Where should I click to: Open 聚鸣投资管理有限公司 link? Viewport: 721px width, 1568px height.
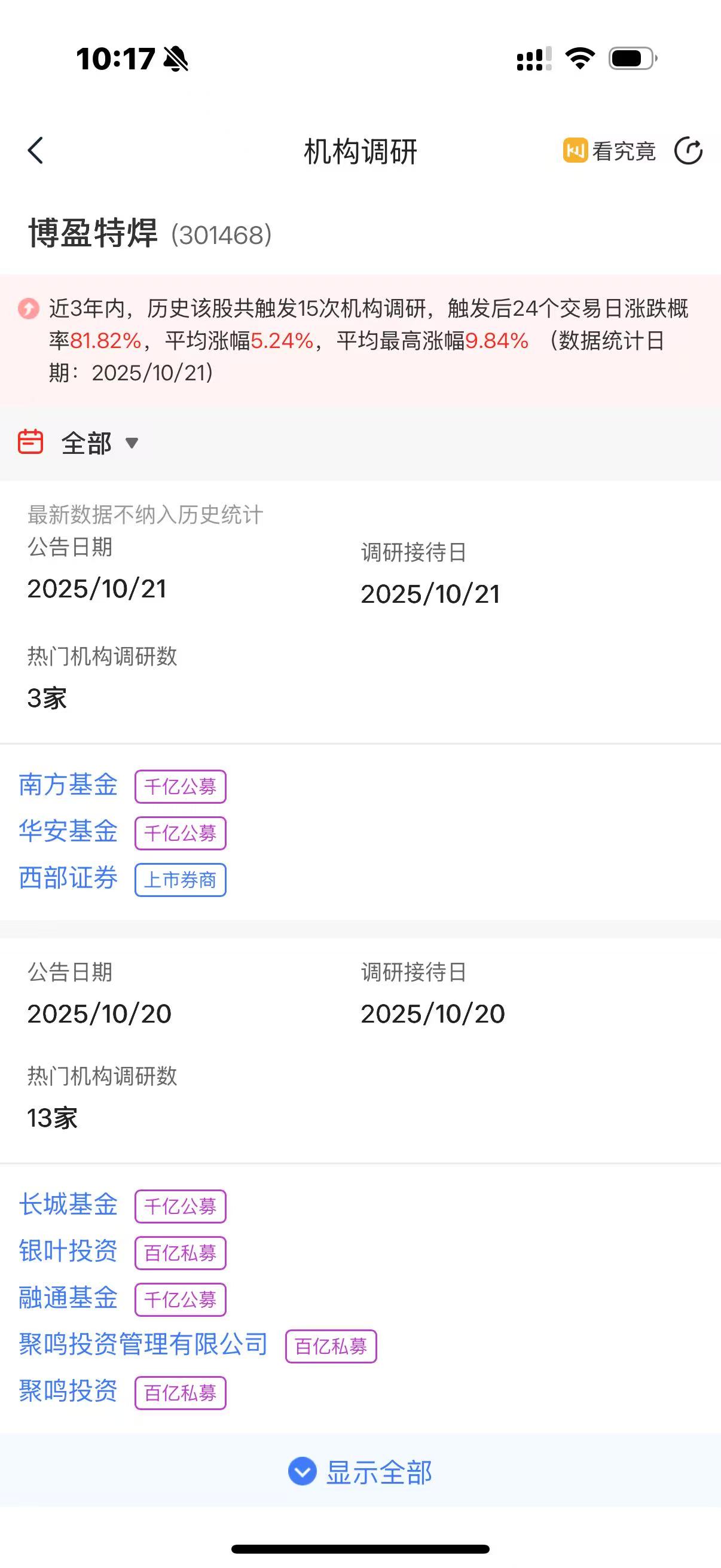143,1344
